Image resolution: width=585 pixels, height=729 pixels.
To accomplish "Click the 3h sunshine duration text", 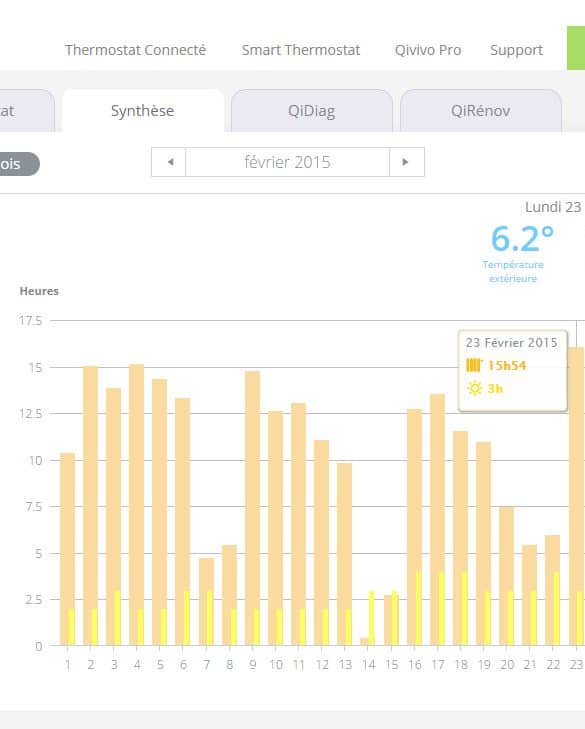I will tap(496, 388).
